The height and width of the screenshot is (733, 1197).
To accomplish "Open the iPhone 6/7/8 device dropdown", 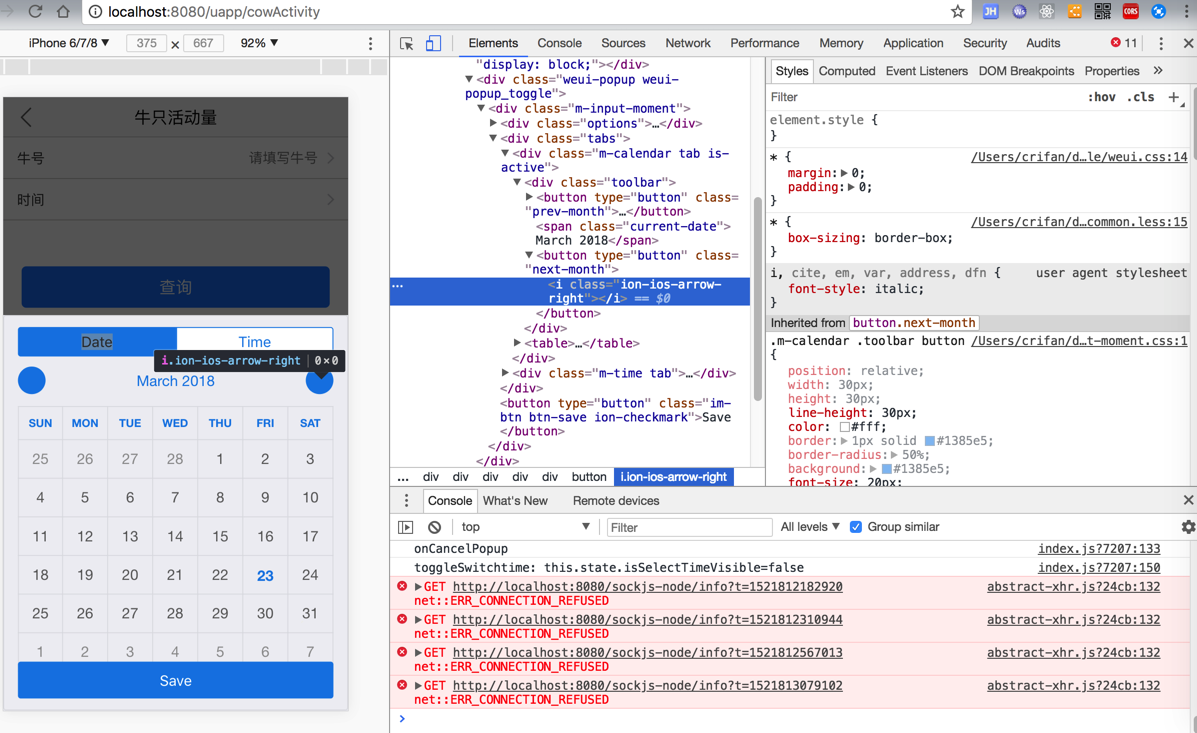I will (68, 43).
